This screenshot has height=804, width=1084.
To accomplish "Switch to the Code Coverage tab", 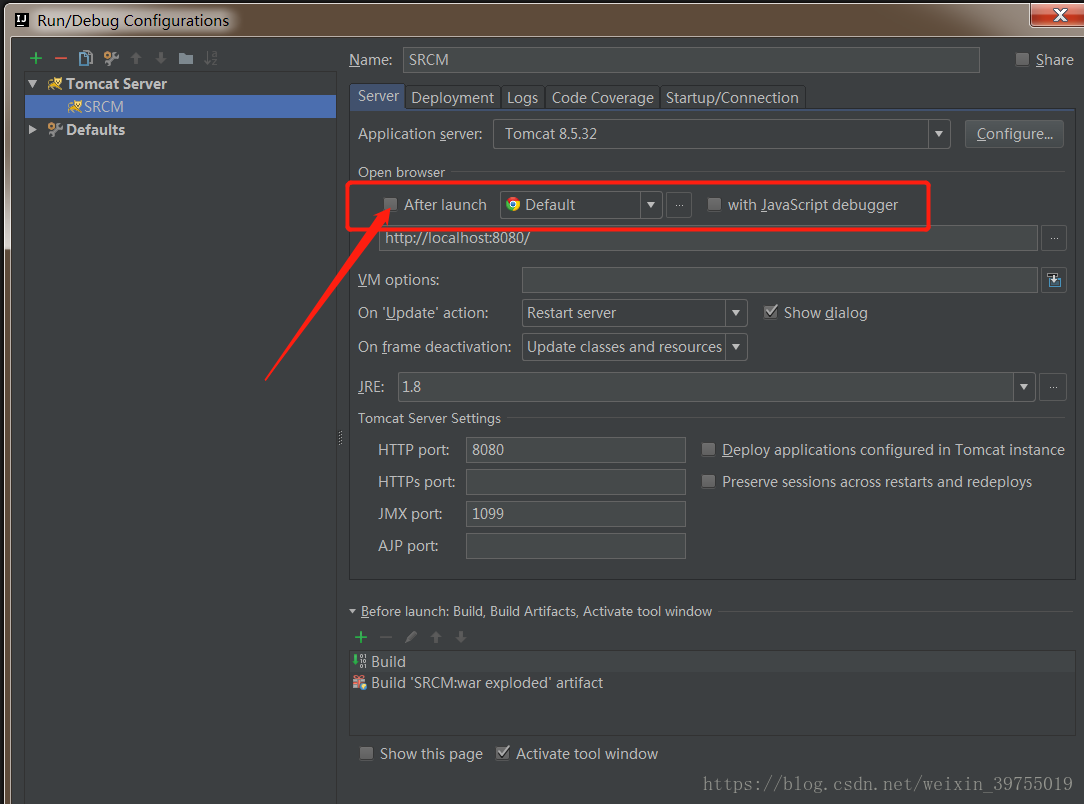I will tap(602, 97).
